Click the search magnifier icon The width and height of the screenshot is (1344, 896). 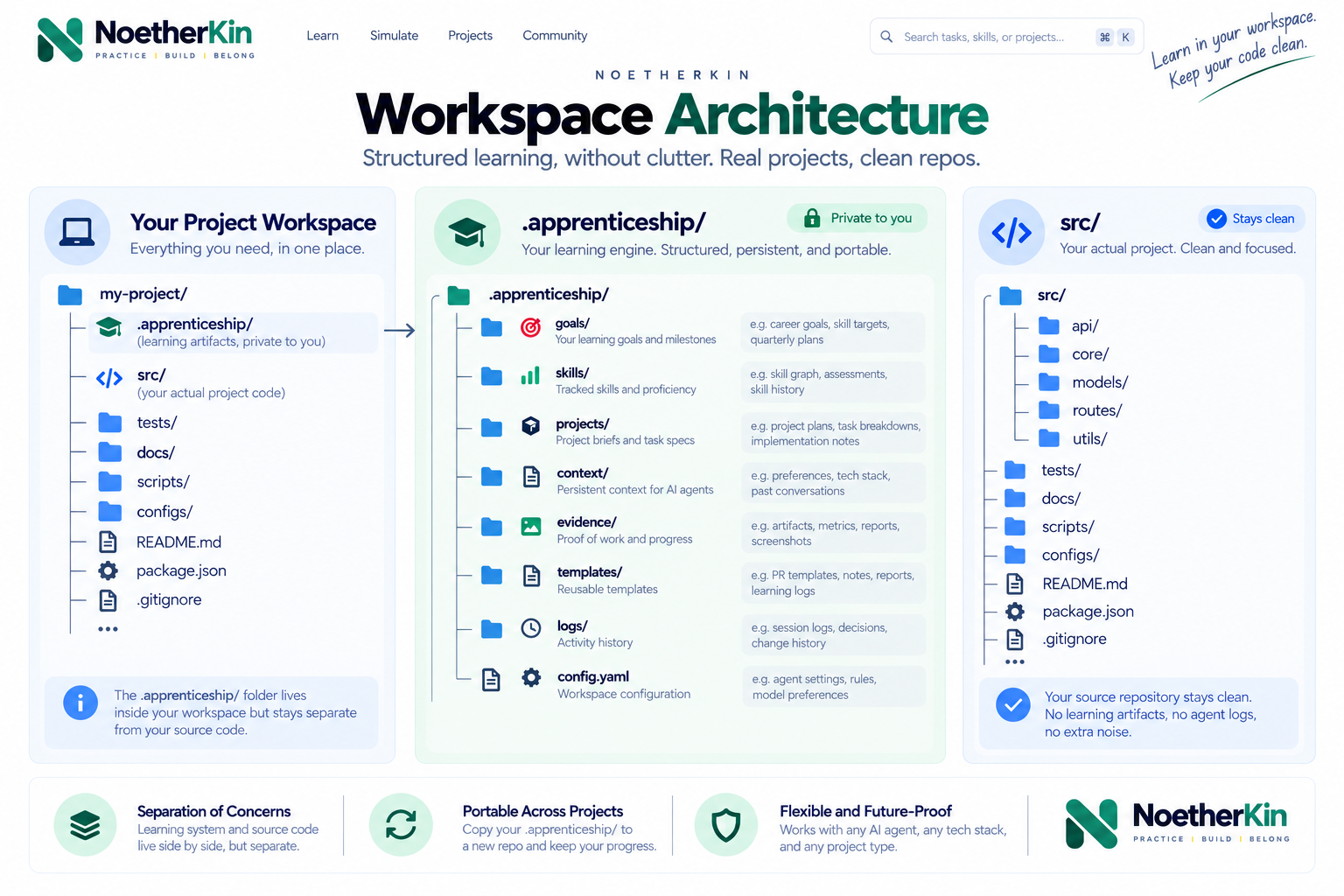point(886,37)
